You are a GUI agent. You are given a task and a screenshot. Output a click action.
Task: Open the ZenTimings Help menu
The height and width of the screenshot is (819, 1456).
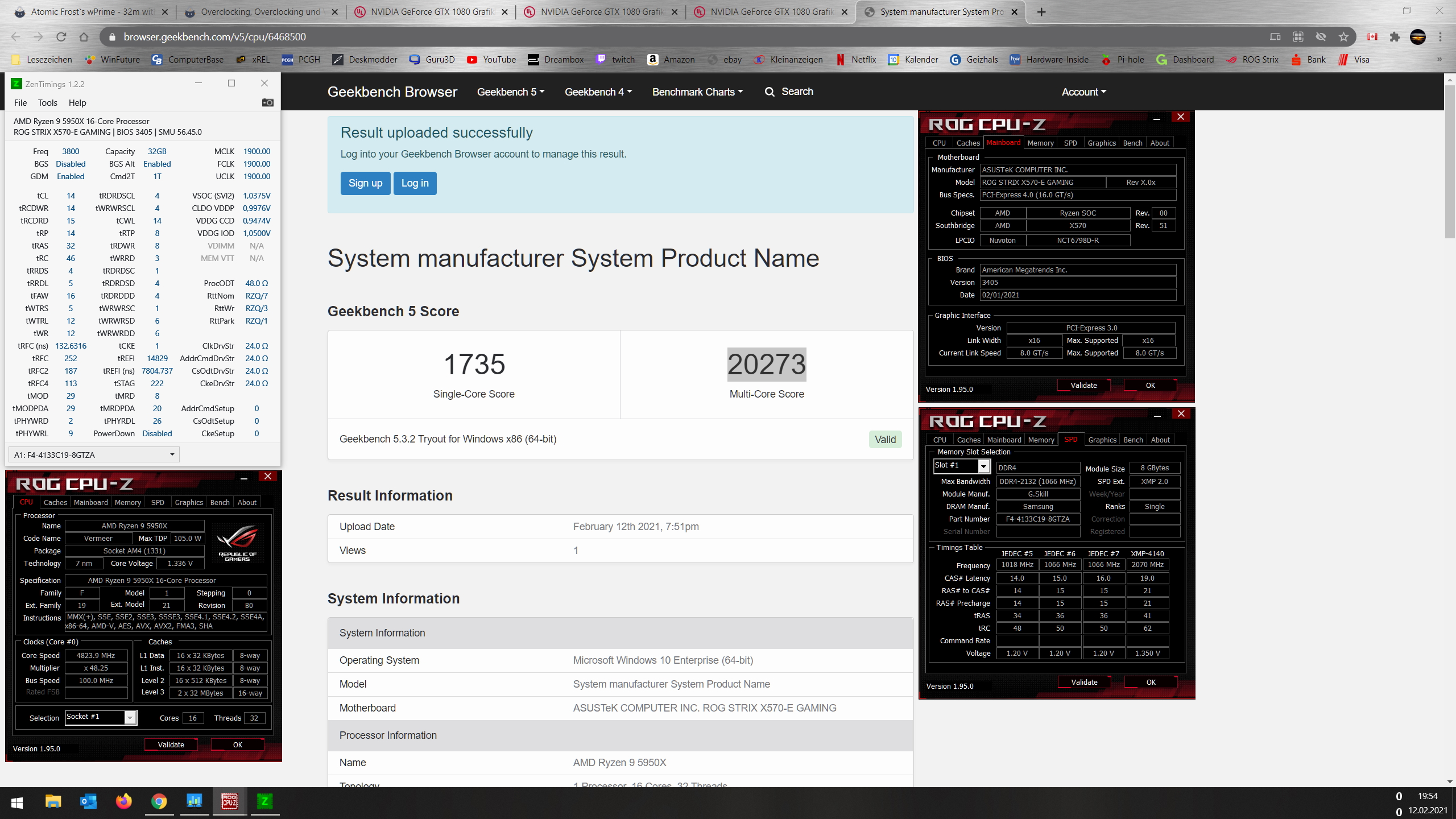pos(77,103)
